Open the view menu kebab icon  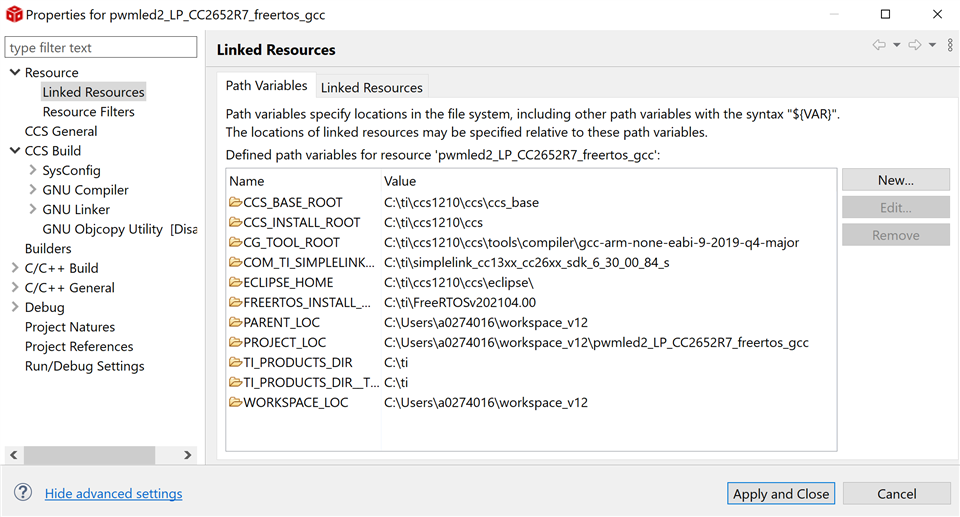(950, 45)
